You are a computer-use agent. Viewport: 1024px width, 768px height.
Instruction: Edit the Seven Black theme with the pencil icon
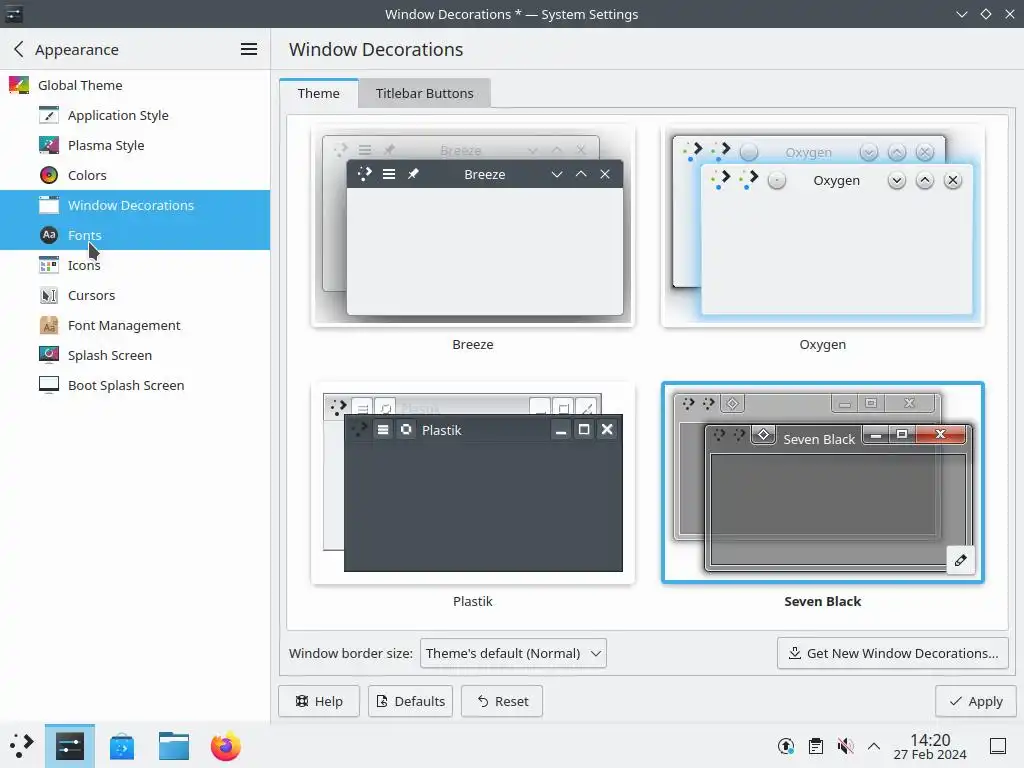(961, 560)
